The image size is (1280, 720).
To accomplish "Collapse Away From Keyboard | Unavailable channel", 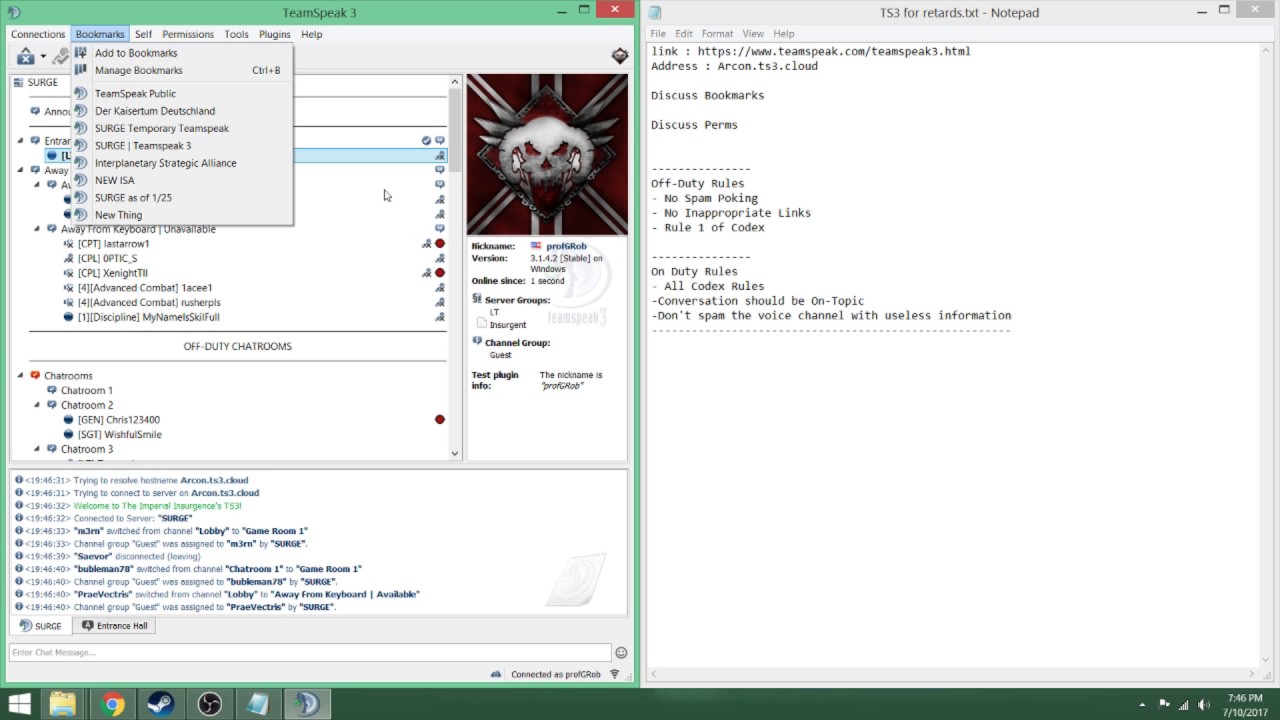I will [37, 229].
